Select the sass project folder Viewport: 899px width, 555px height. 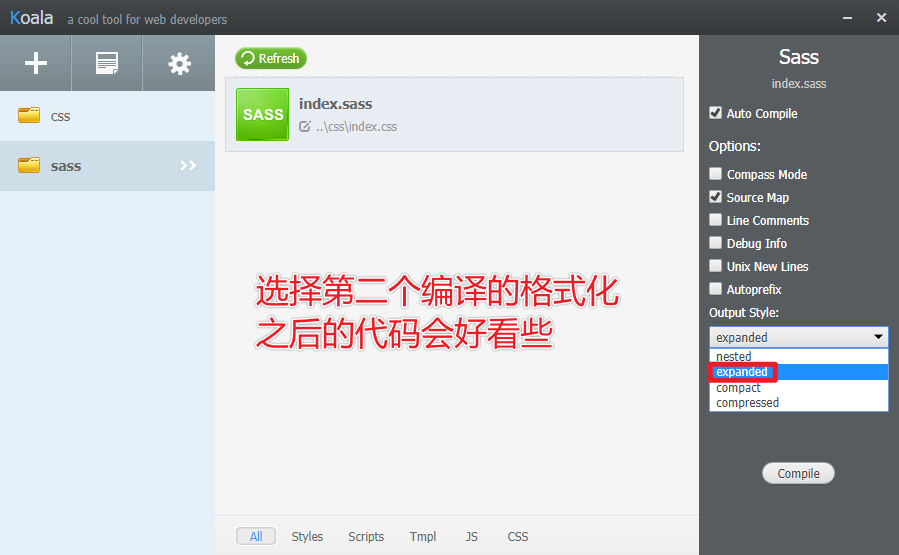pyautogui.click(x=107, y=166)
